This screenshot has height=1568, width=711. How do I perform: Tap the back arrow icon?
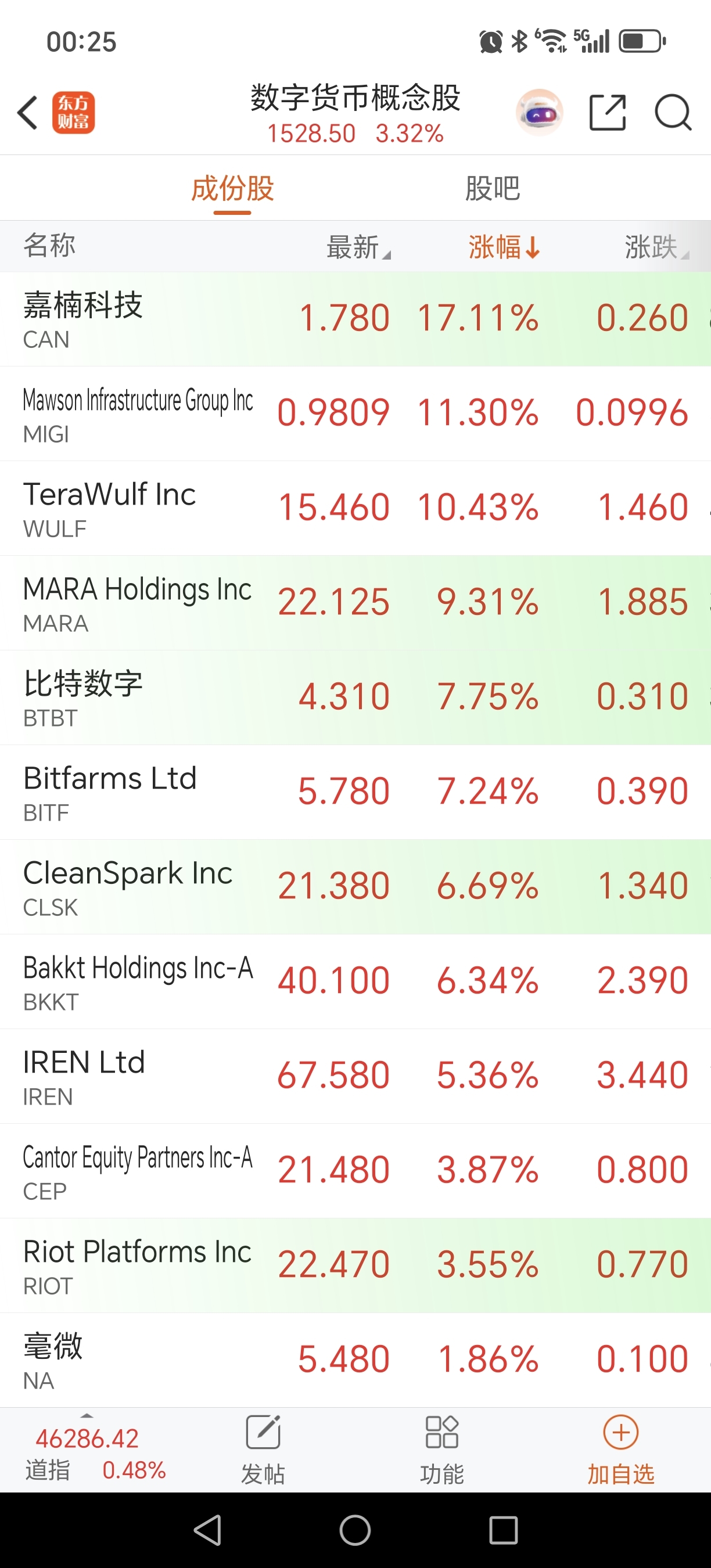click(x=27, y=113)
